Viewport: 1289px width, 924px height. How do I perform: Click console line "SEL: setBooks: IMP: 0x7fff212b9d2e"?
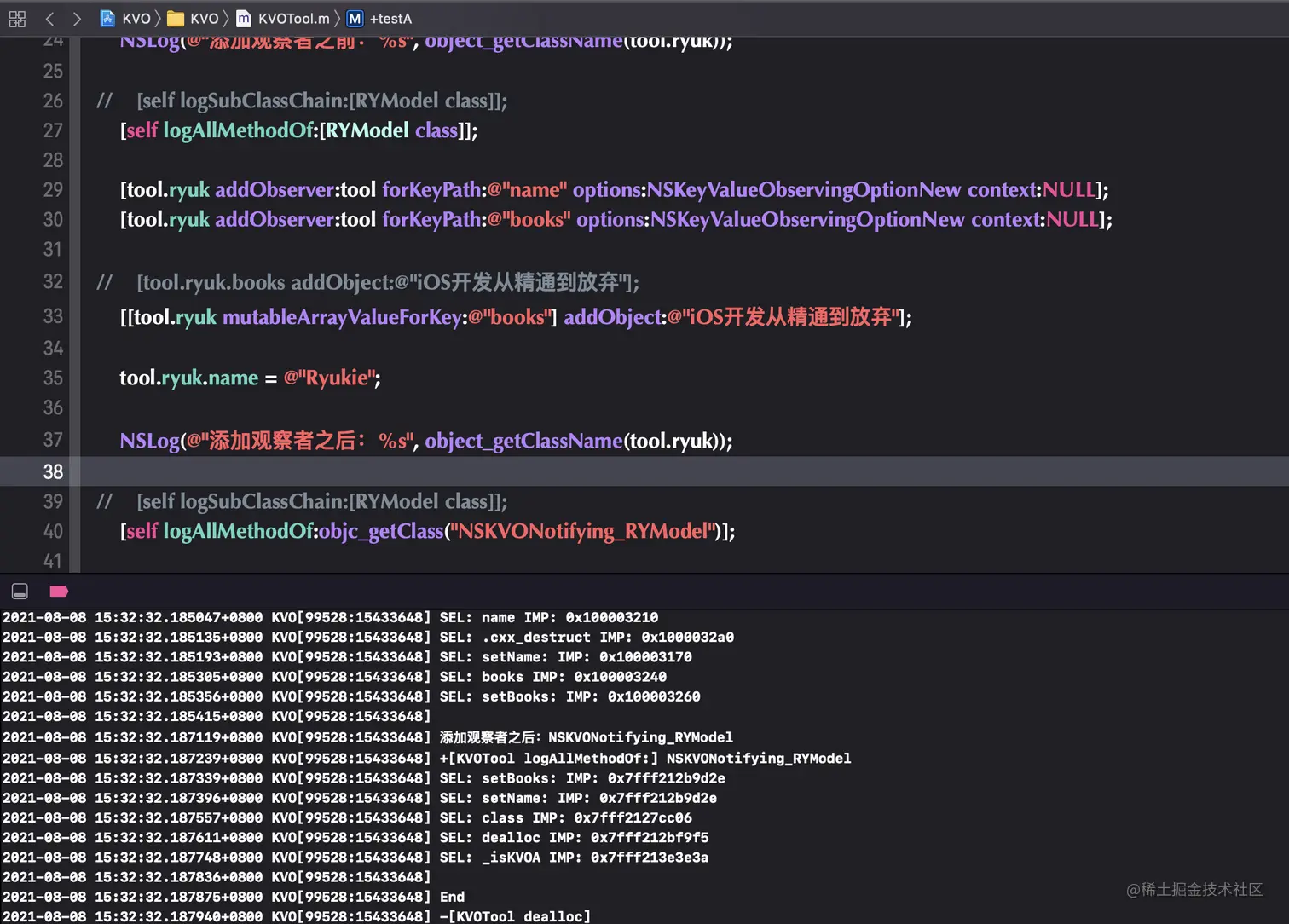(x=363, y=778)
